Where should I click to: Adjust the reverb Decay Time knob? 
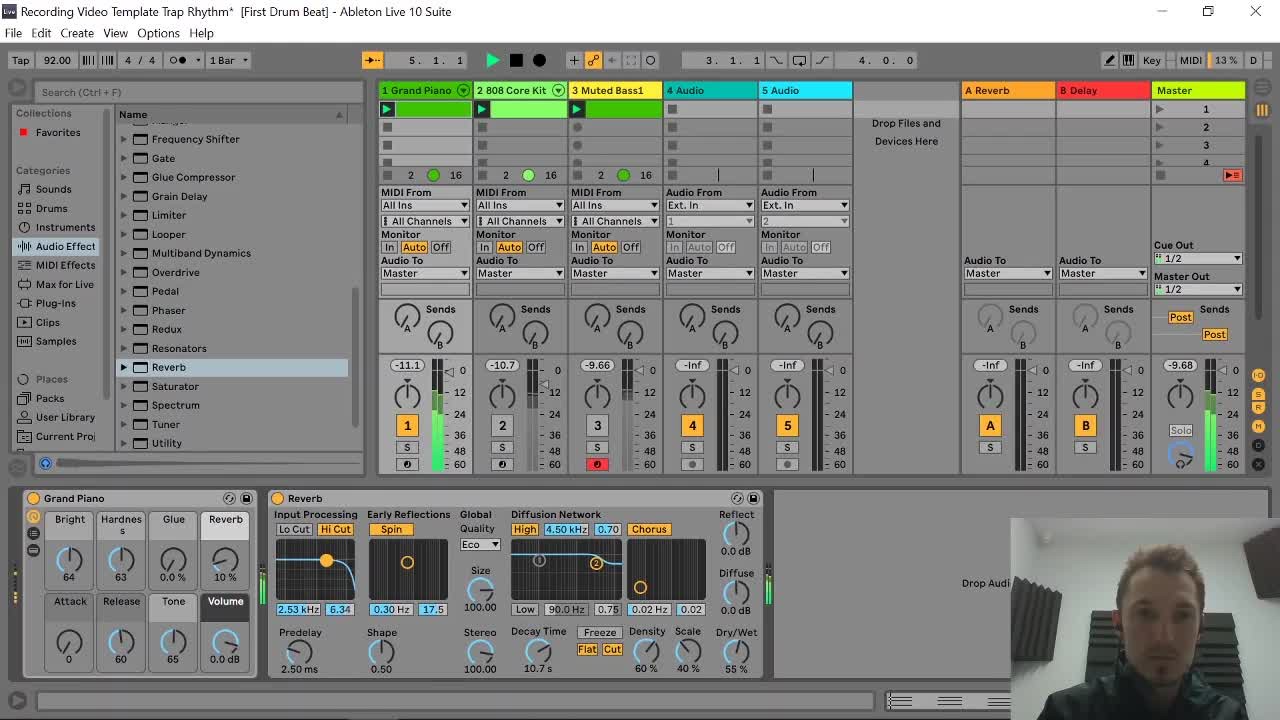coord(538,651)
